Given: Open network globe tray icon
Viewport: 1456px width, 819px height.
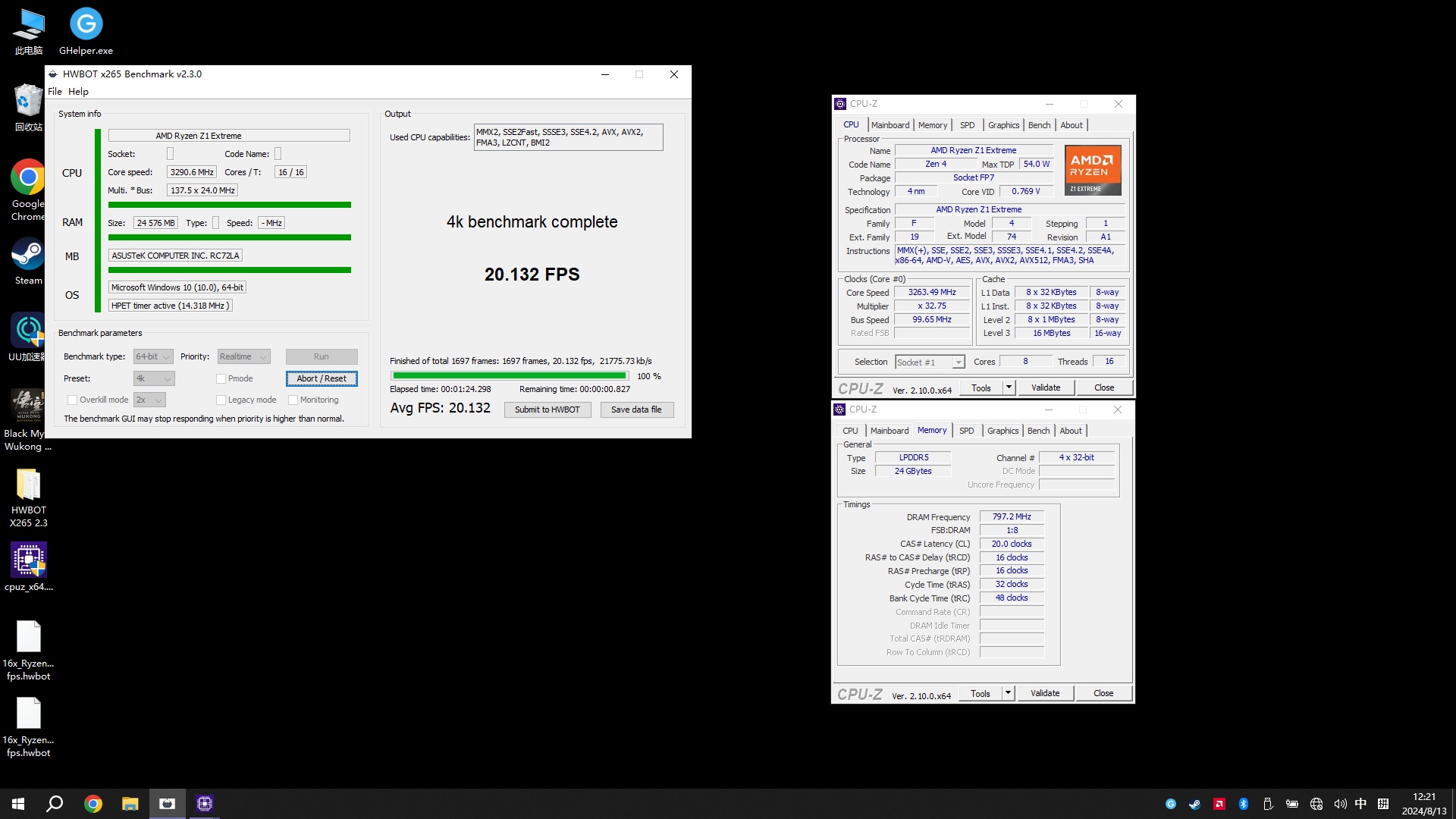Looking at the screenshot, I should (x=1316, y=804).
